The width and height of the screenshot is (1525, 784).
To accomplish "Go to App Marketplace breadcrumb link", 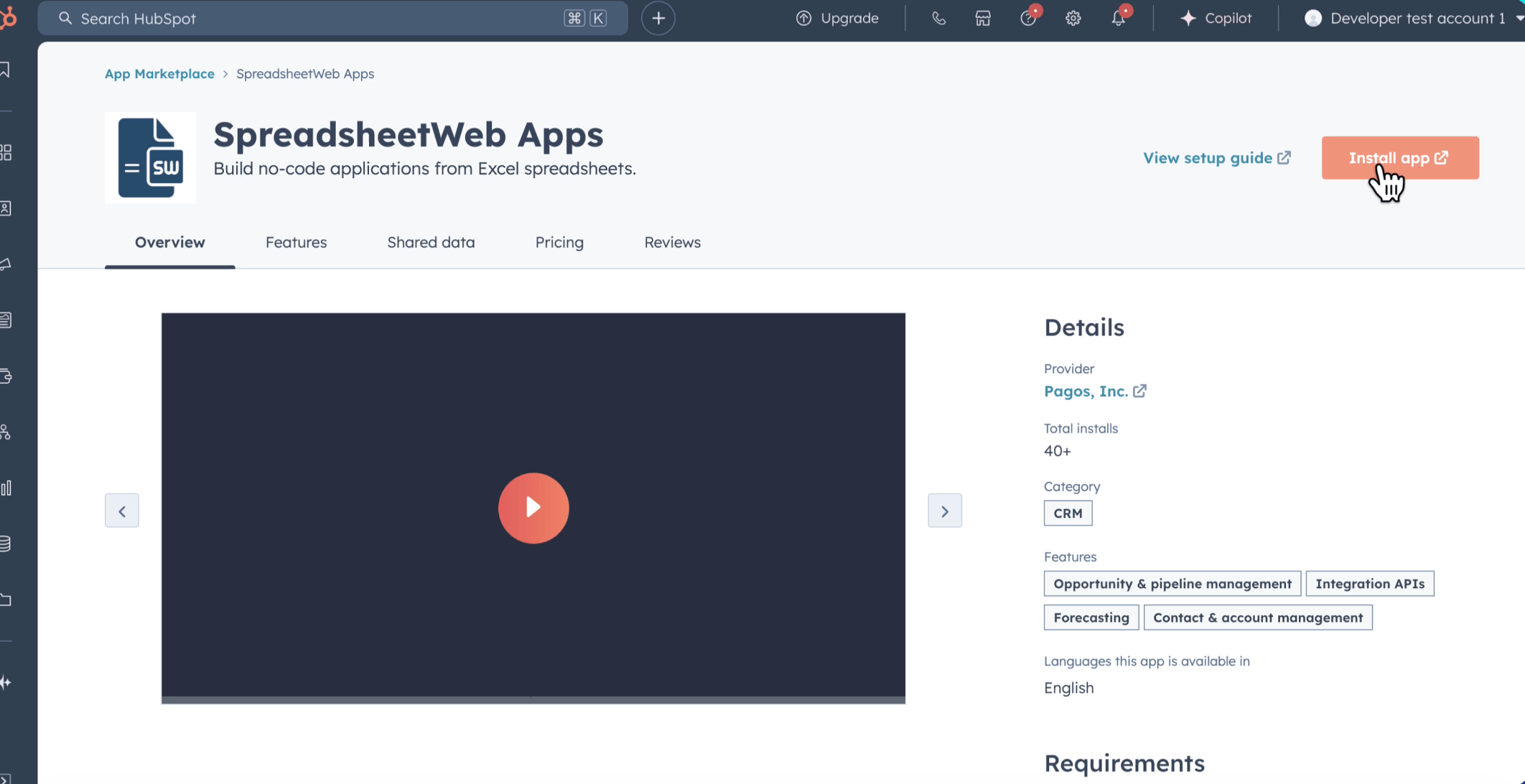I will point(159,74).
